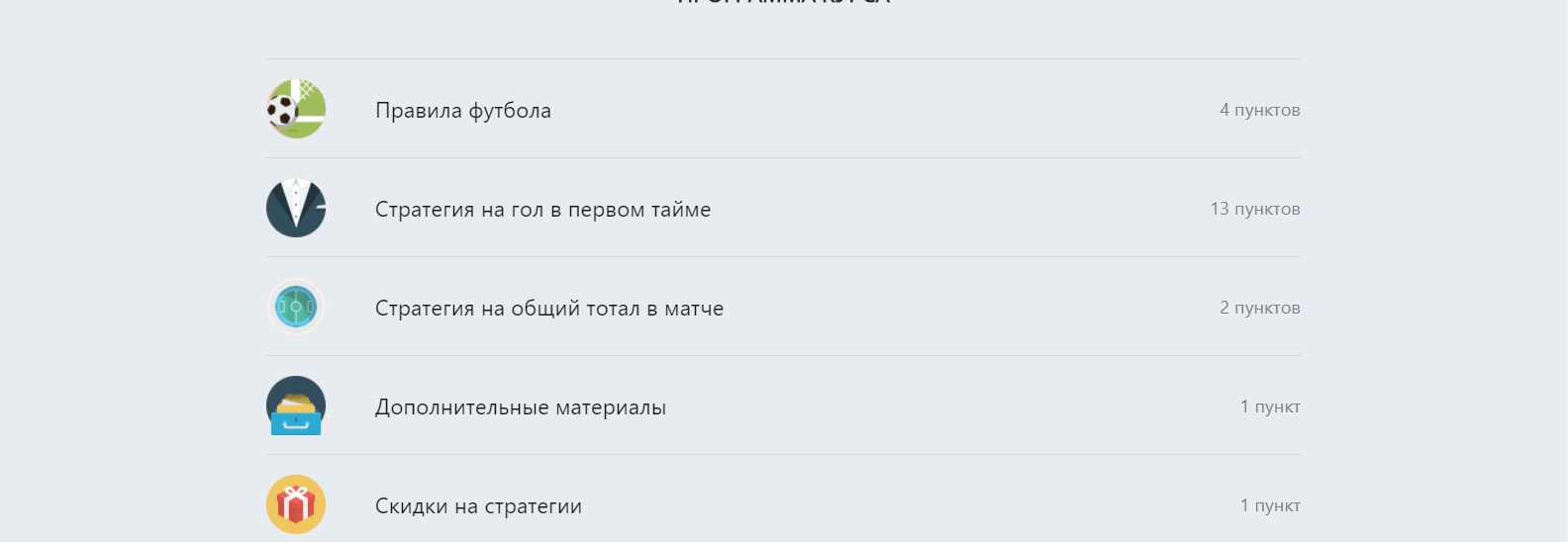Open the 'Дополнительные материалы' item
This screenshot has height=542, width=1568.
783,406
